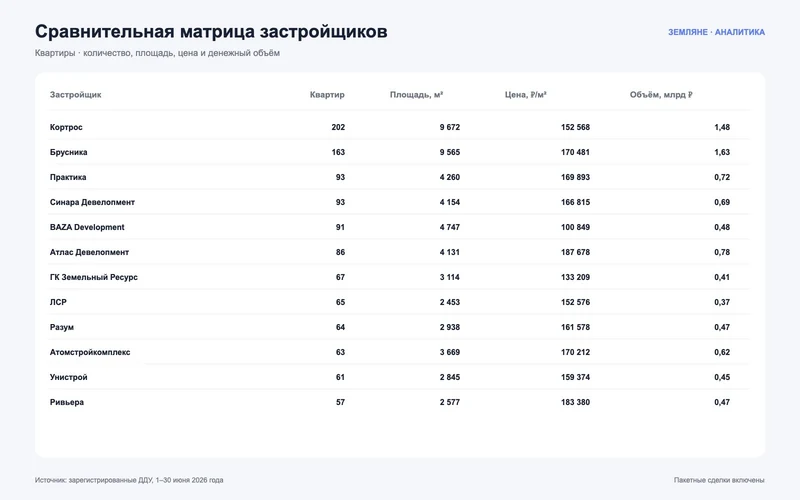
Task: Click the 'Объём, млрд ₽' column header
Action: (661, 94)
